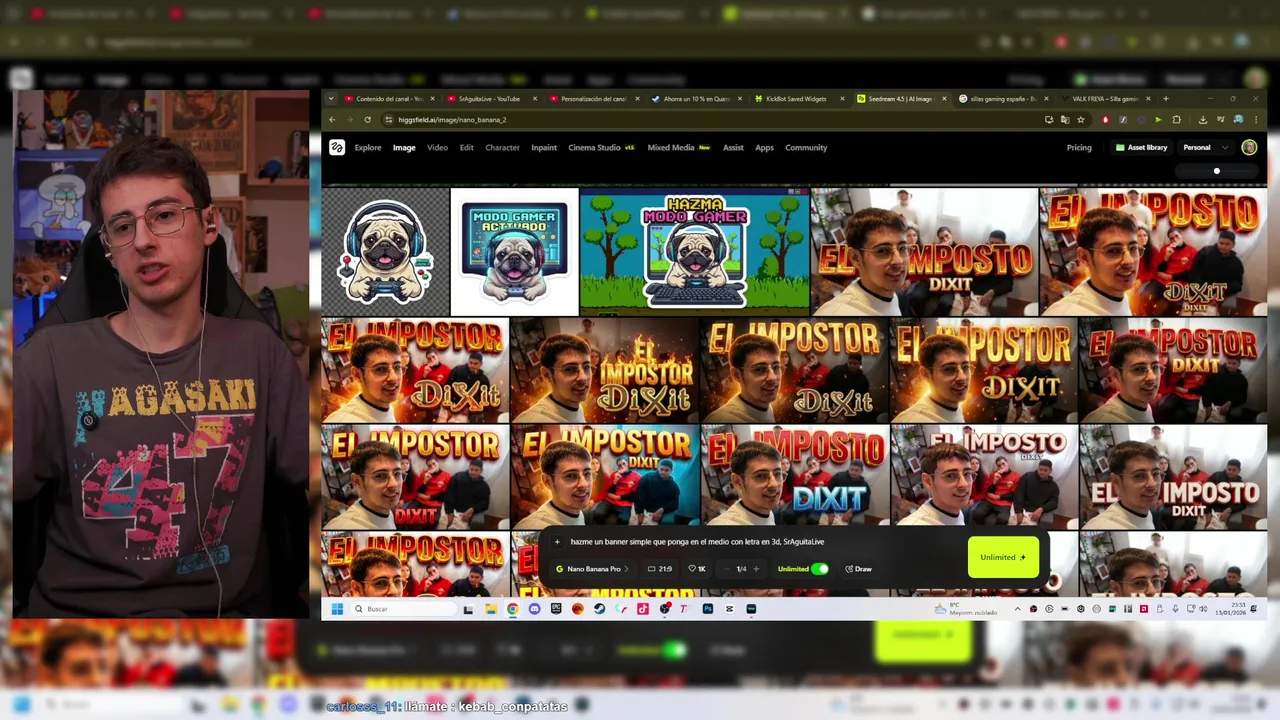
Task: Open the Draw tool in prompt bar
Action: (x=858, y=569)
